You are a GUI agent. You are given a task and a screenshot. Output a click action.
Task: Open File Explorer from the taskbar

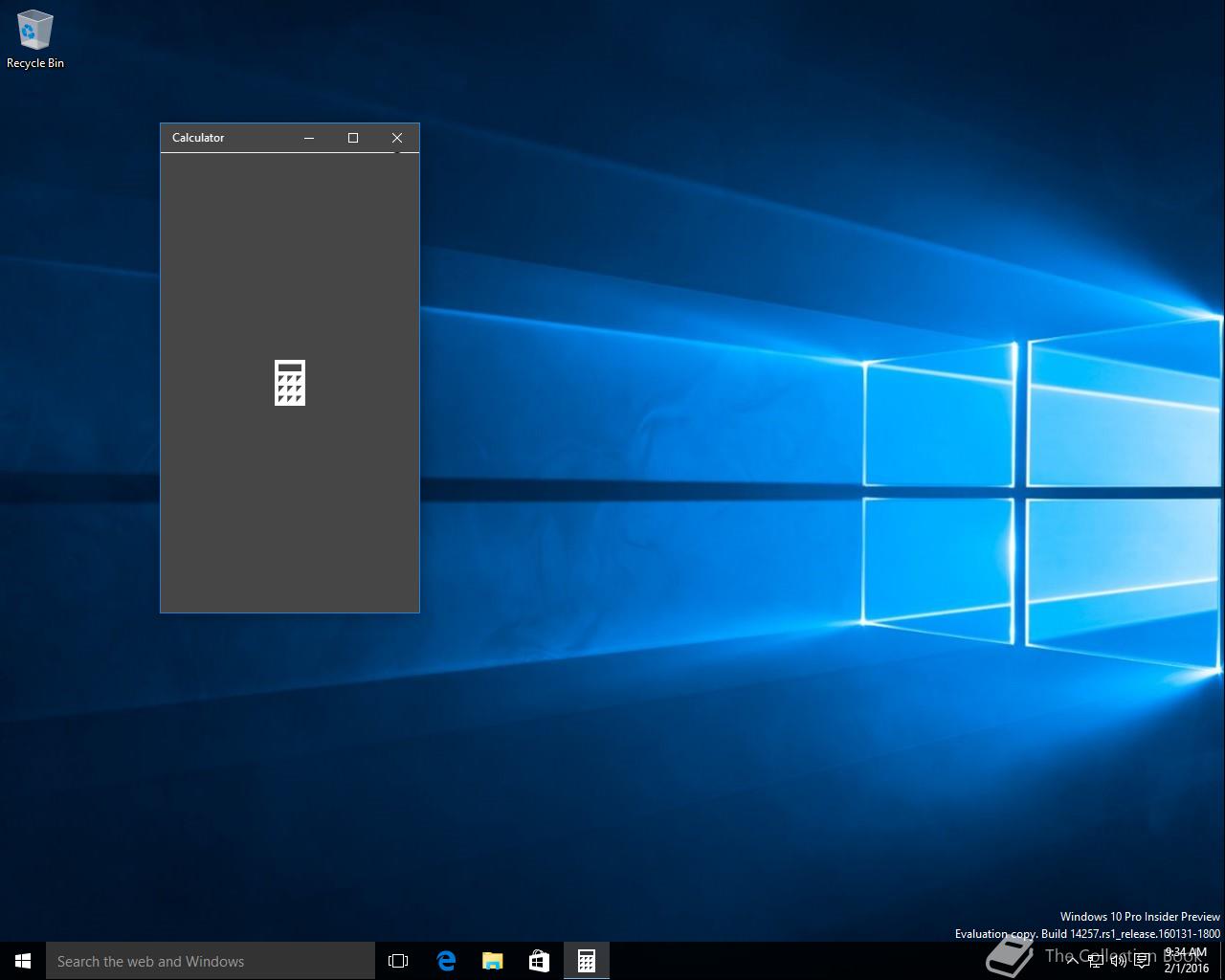tap(493, 961)
